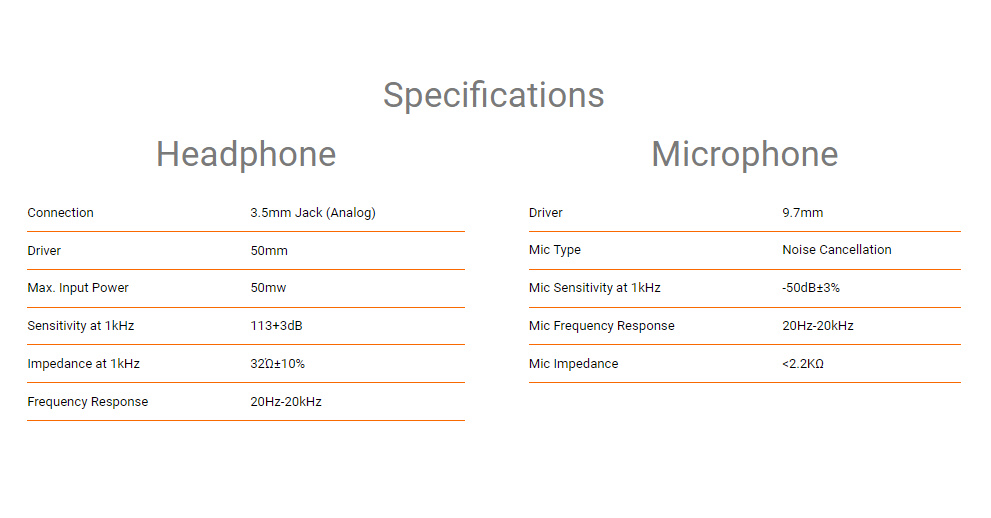Viewport: 991px width, 518px height.
Task: Select the Headphone section heading
Action: click(x=246, y=154)
